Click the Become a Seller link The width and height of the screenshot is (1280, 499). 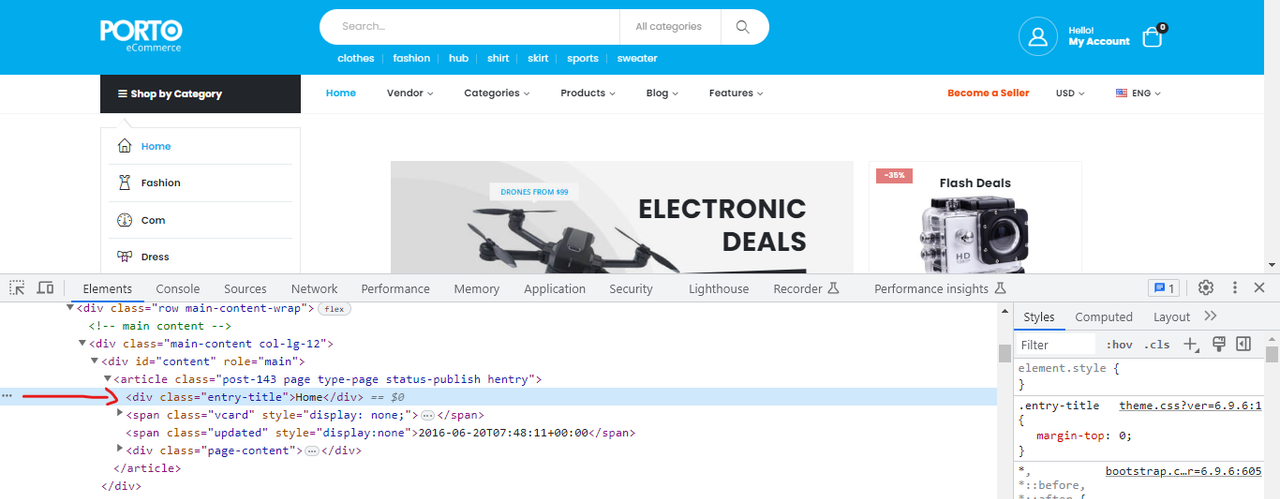[988, 93]
